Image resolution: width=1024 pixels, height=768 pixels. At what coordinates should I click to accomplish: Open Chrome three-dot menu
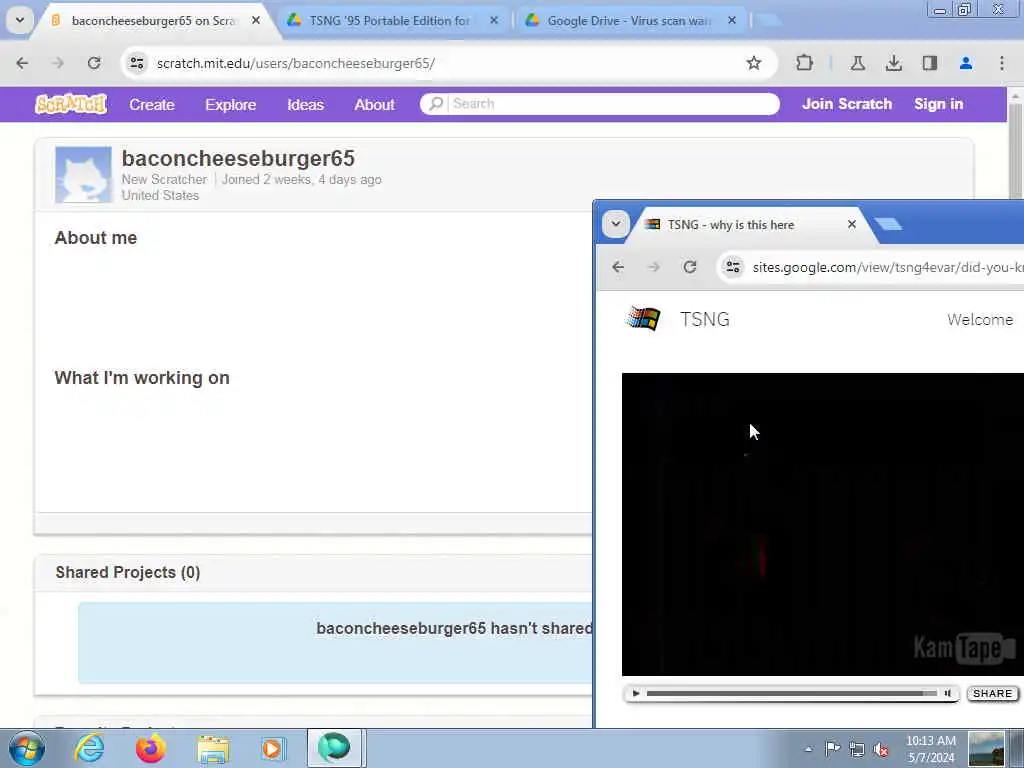coord(1002,63)
